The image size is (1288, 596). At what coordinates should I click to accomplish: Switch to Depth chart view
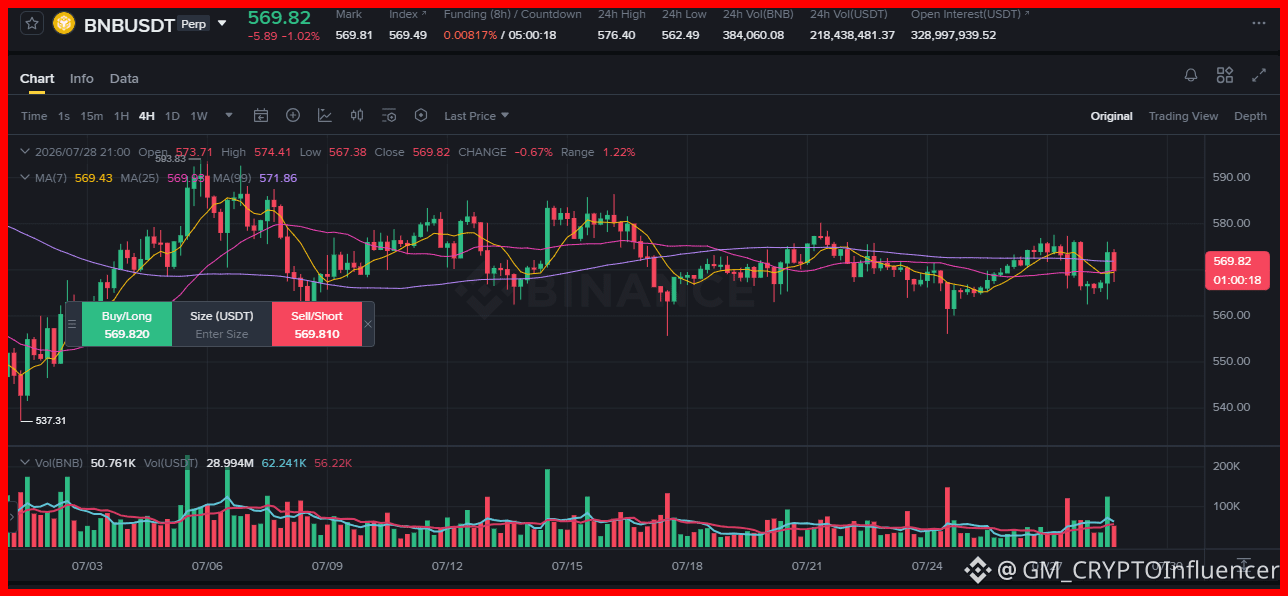coord(1250,116)
